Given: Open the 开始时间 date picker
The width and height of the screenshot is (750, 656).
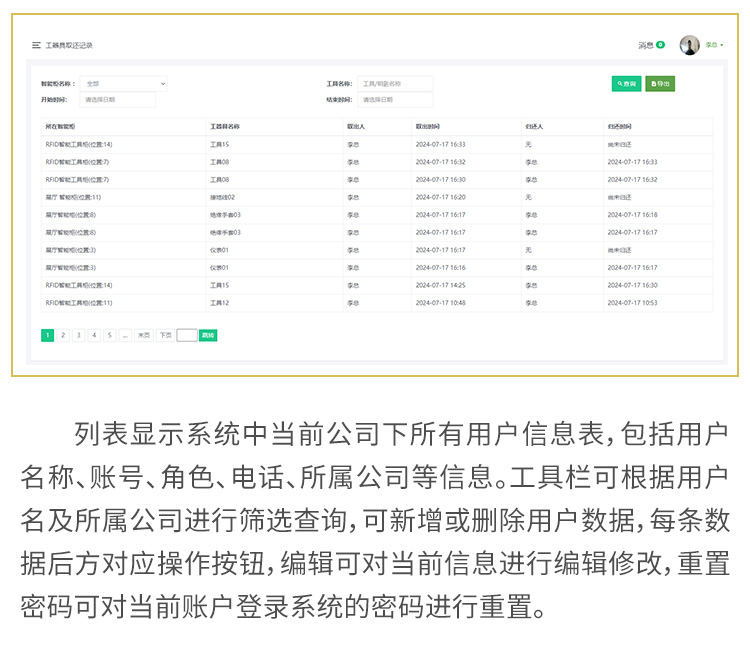Looking at the screenshot, I should pyautogui.click(x=118, y=100).
